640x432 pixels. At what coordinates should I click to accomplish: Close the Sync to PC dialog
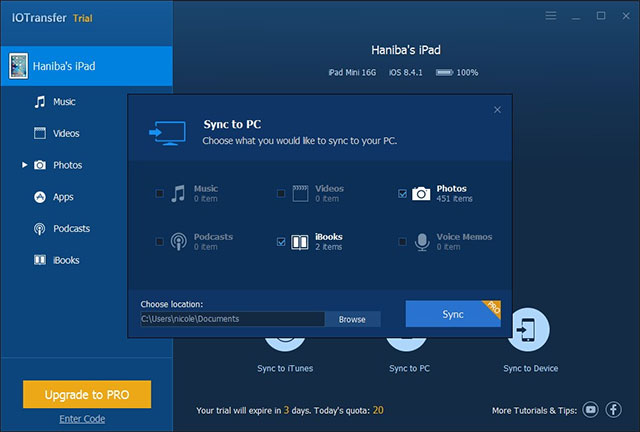tap(497, 110)
